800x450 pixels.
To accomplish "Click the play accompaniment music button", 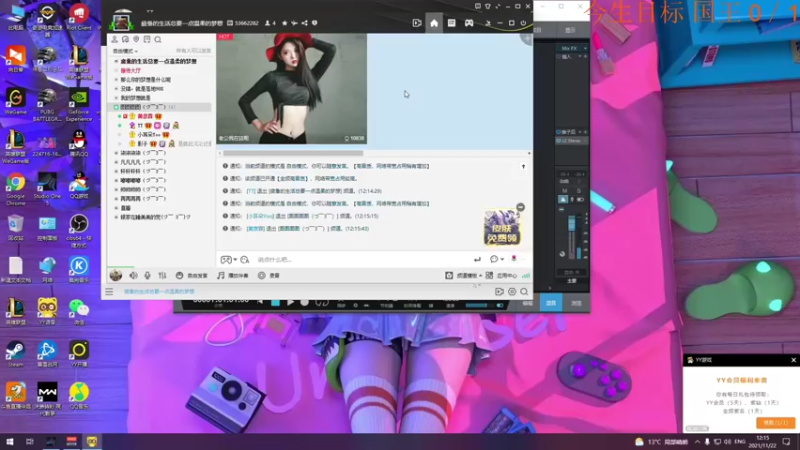I will tap(233, 276).
